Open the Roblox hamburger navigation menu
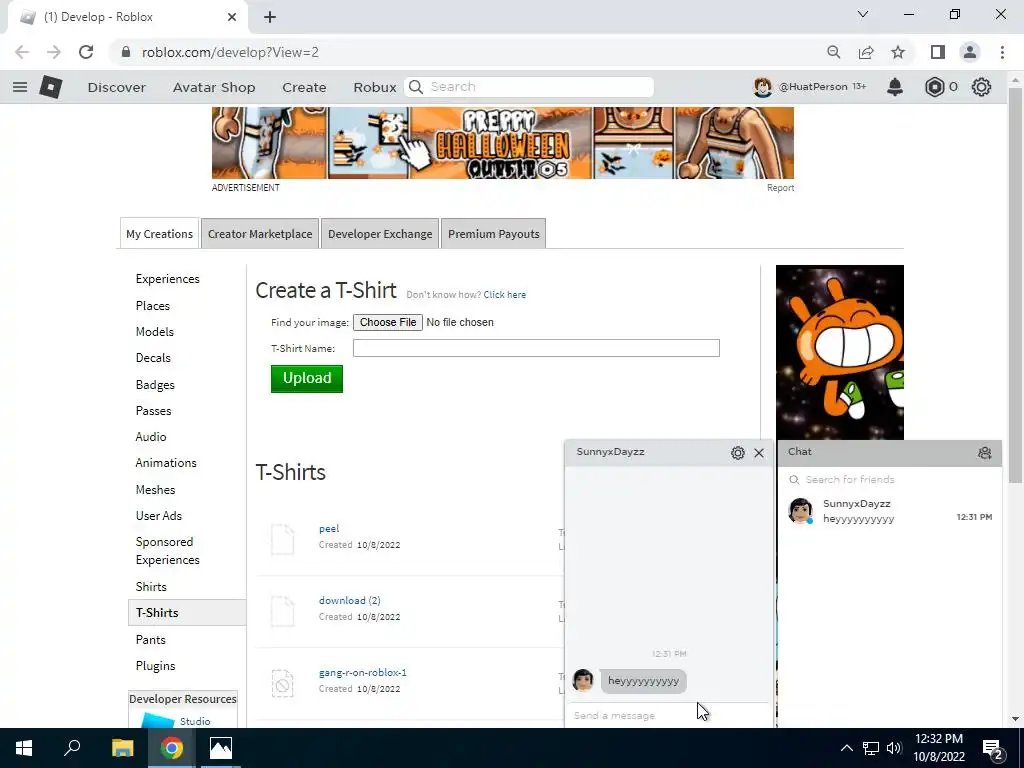This screenshot has height=768, width=1024. pyautogui.click(x=20, y=87)
